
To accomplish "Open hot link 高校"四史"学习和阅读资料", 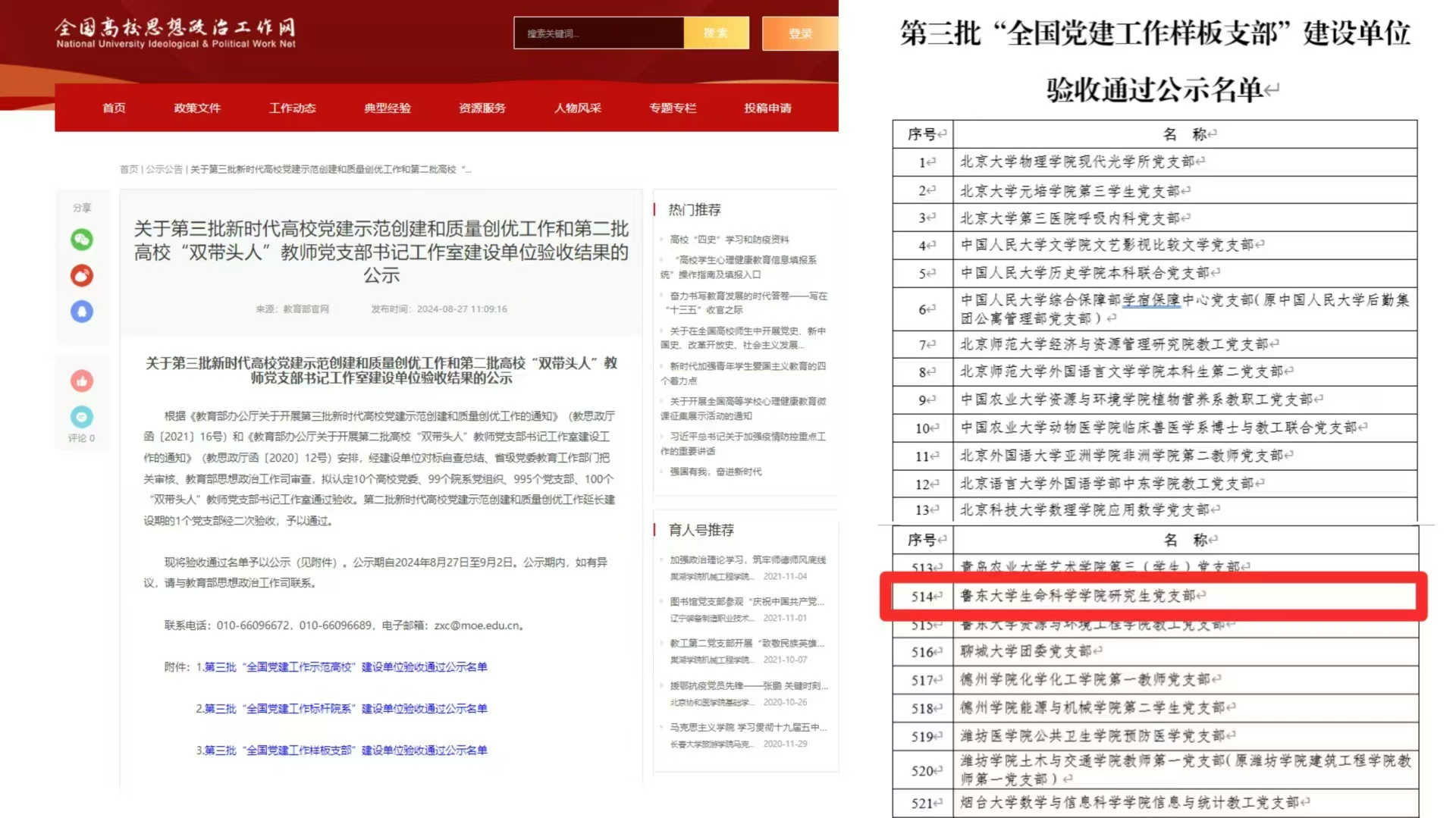I will [x=729, y=240].
